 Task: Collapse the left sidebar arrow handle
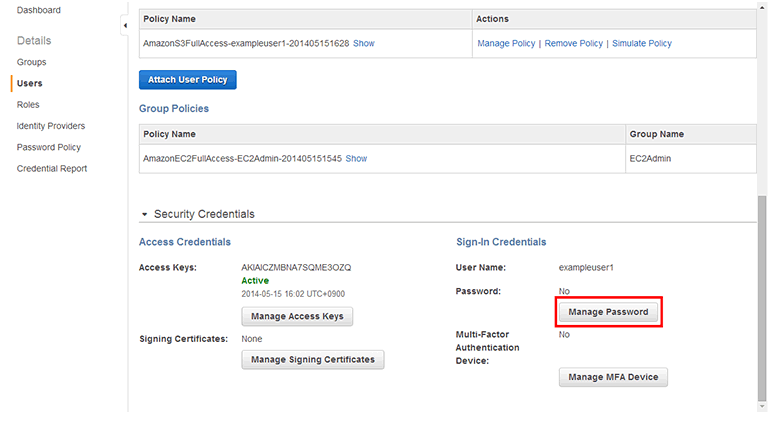(124, 24)
